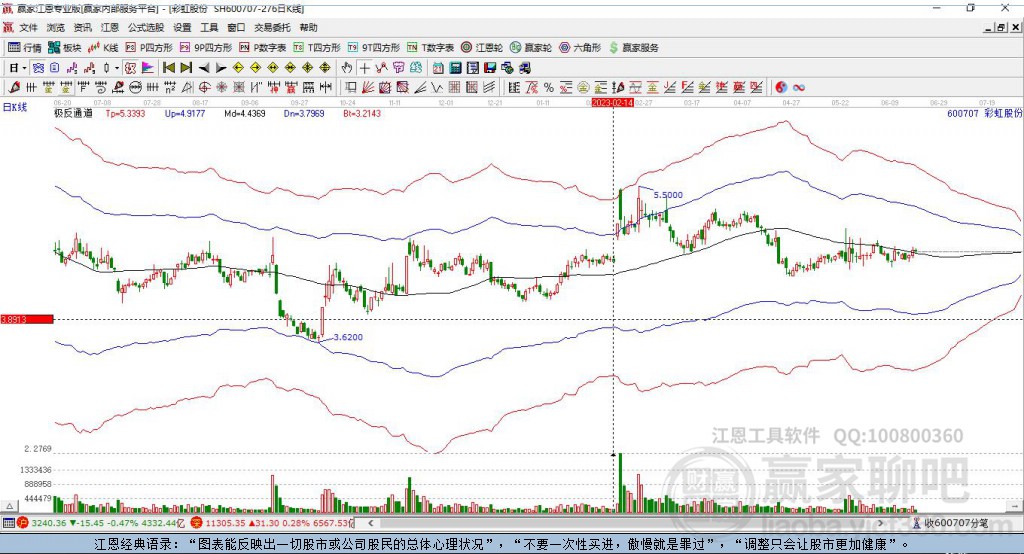Screen dimensions: 1024x554
Task: Click the percent % tool icon
Action: [x=549, y=88]
